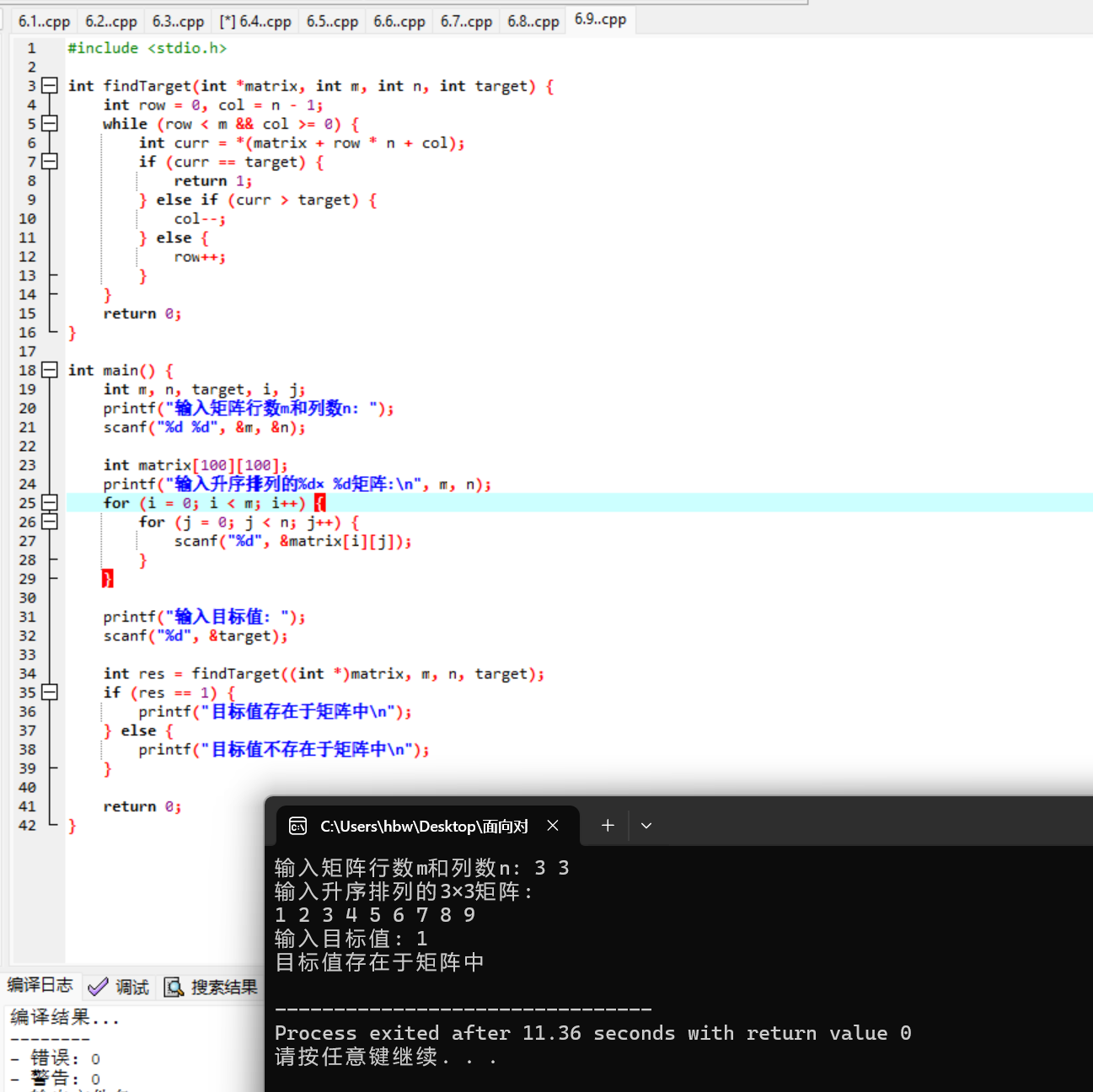The height and width of the screenshot is (1092, 1093).
Task: Open the 编译日志 compile log tab
Action: [40, 985]
